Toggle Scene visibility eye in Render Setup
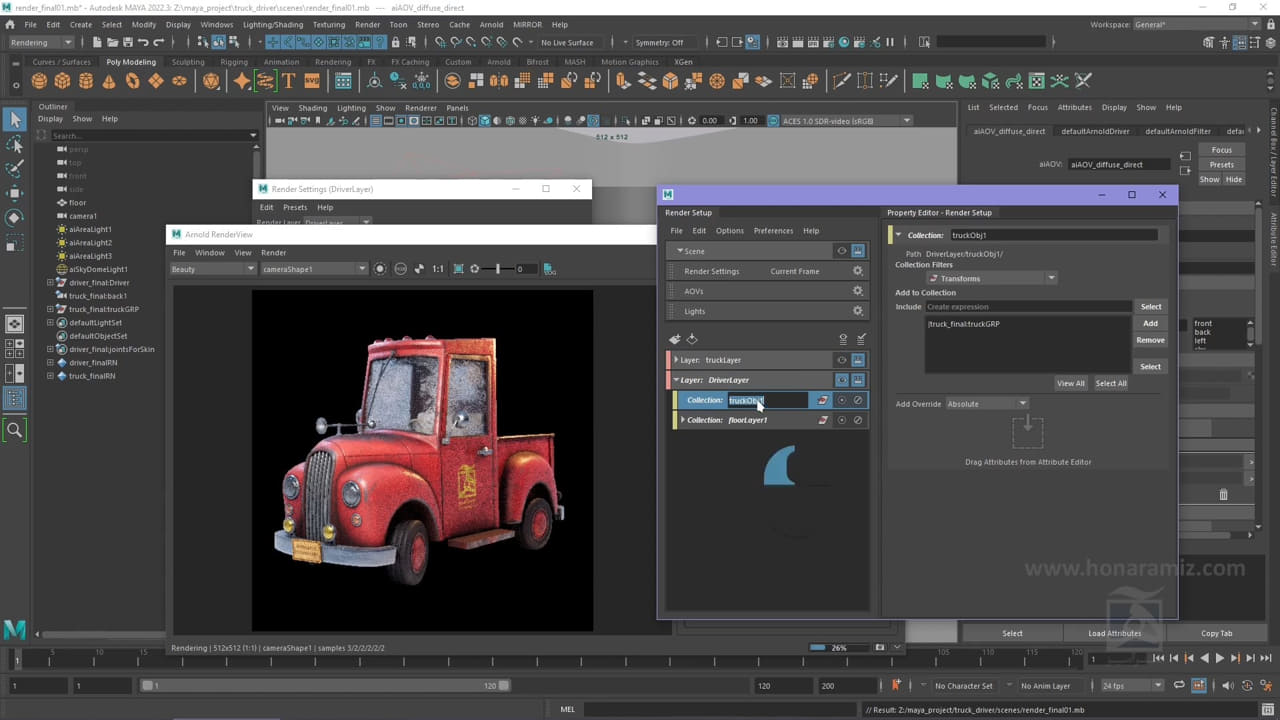Screen dimensions: 1280x720 pyautogui.click(x=841, y=251)
